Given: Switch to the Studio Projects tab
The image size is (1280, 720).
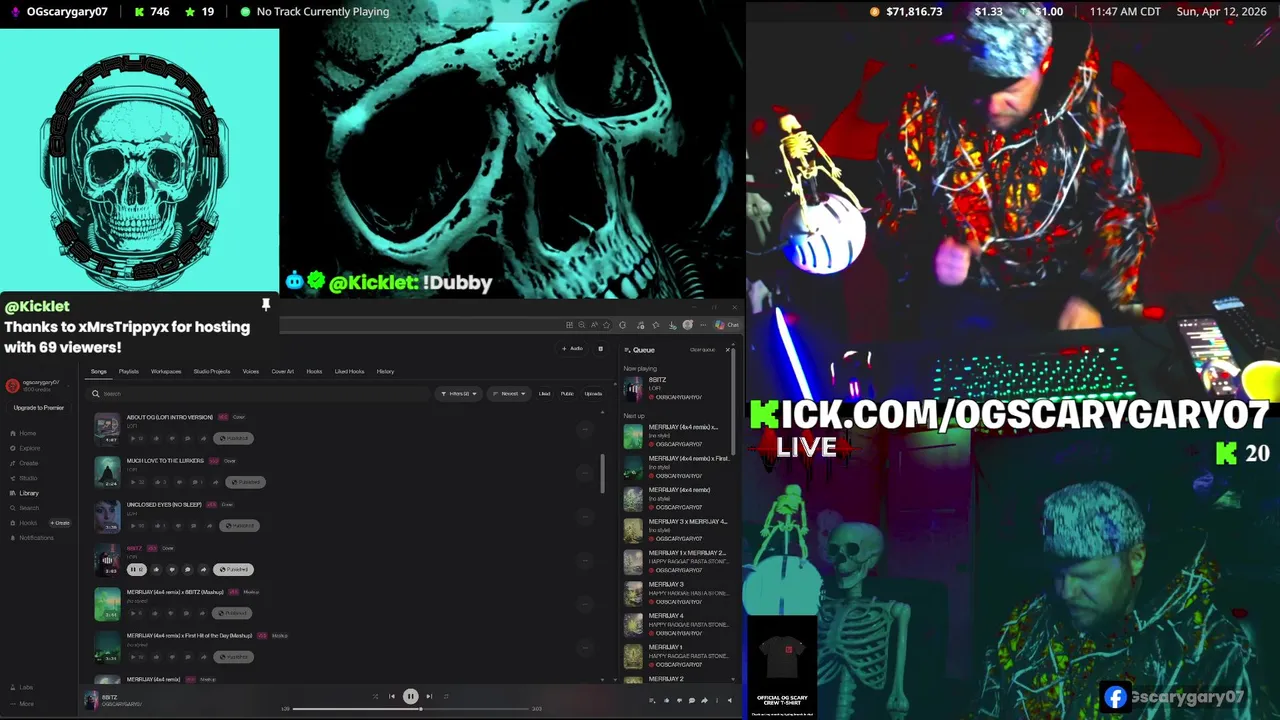Looking at the screenshot, I should point(212,371).
